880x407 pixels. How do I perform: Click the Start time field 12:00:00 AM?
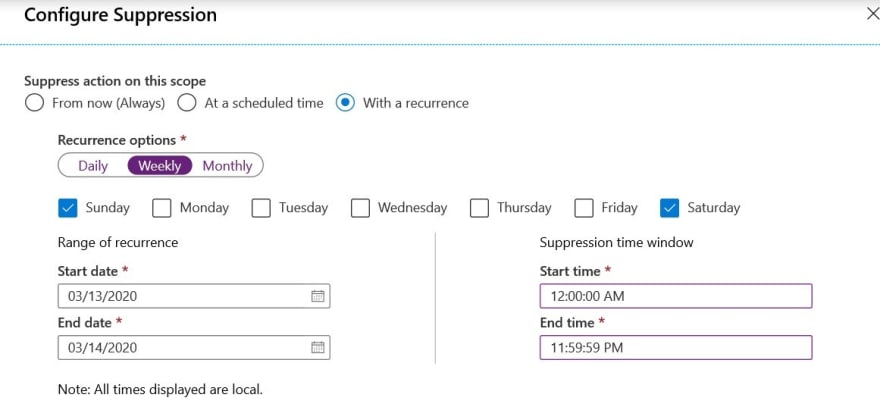[676, 296]
